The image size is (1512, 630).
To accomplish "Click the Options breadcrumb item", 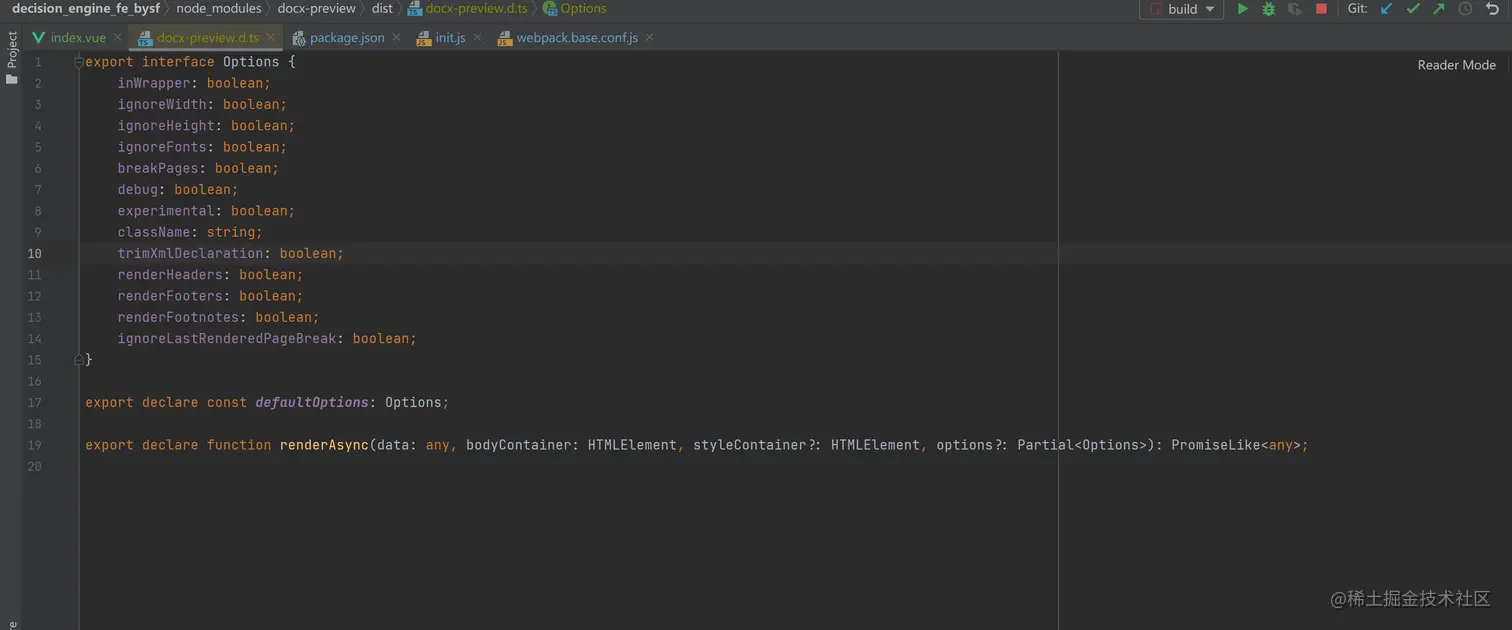I will (x=574, y=9).
